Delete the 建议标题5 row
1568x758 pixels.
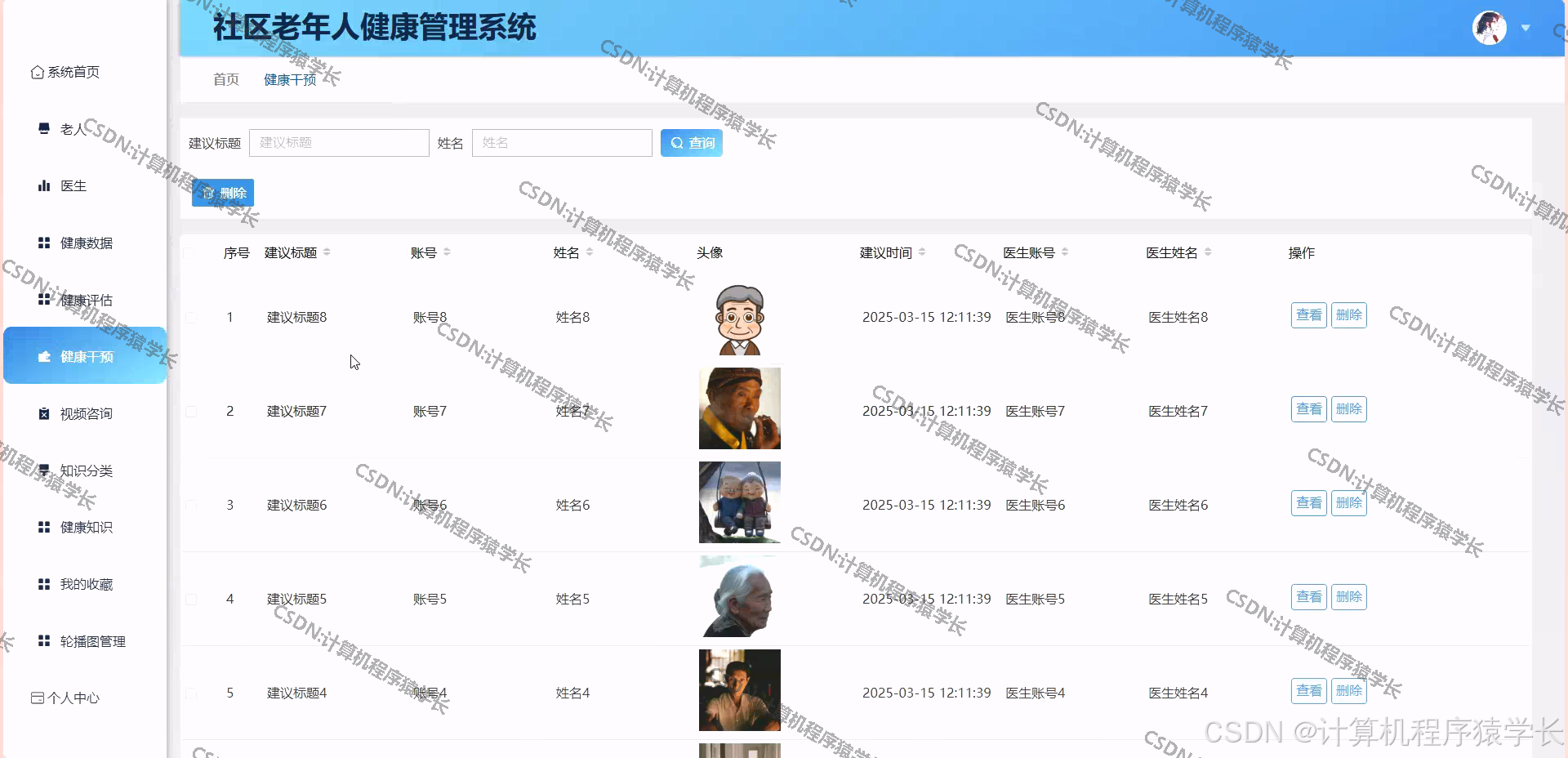coord(1349,597)
